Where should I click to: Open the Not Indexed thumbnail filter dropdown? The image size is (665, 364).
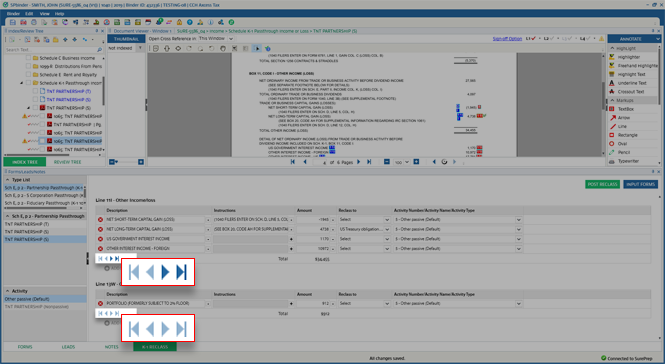pyautogui.click(x=140, y=48)
